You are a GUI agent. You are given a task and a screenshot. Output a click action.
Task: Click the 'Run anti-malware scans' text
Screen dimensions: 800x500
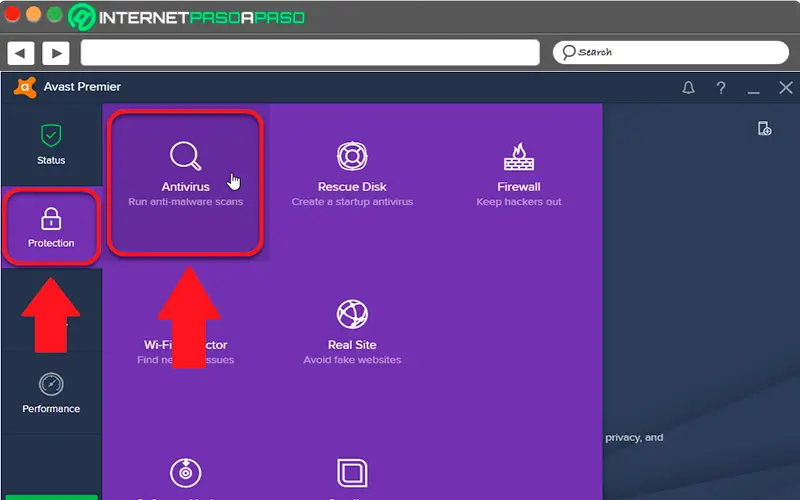(186, 202)
